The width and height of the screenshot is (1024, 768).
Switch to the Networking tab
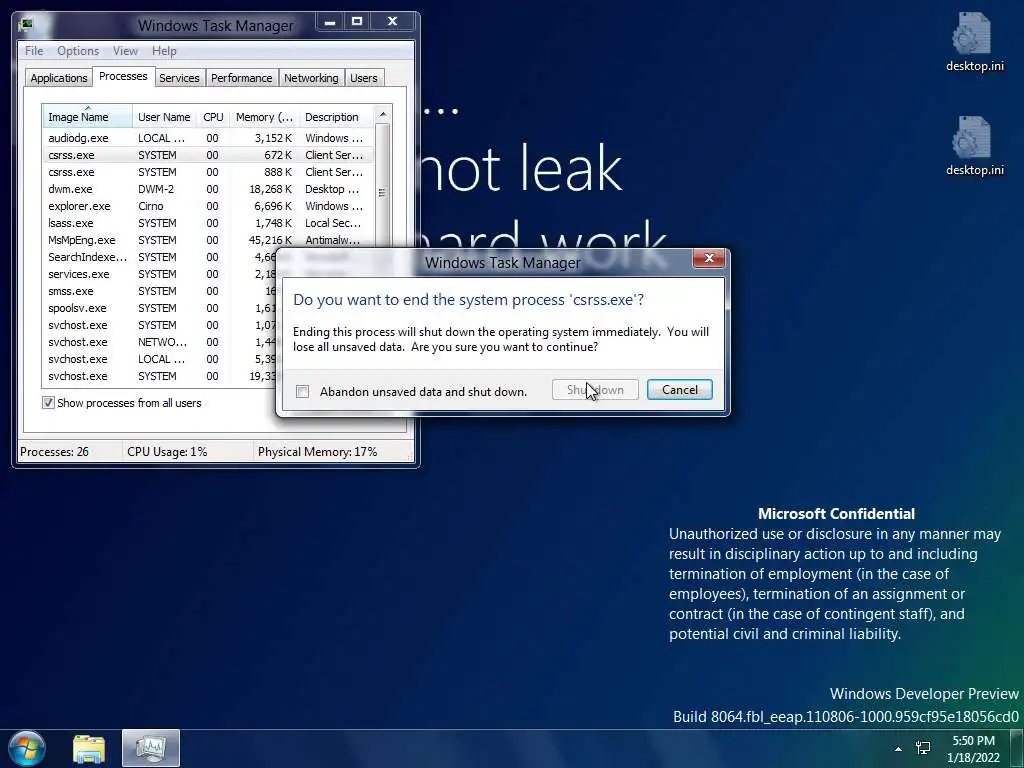tap(311, 78)
